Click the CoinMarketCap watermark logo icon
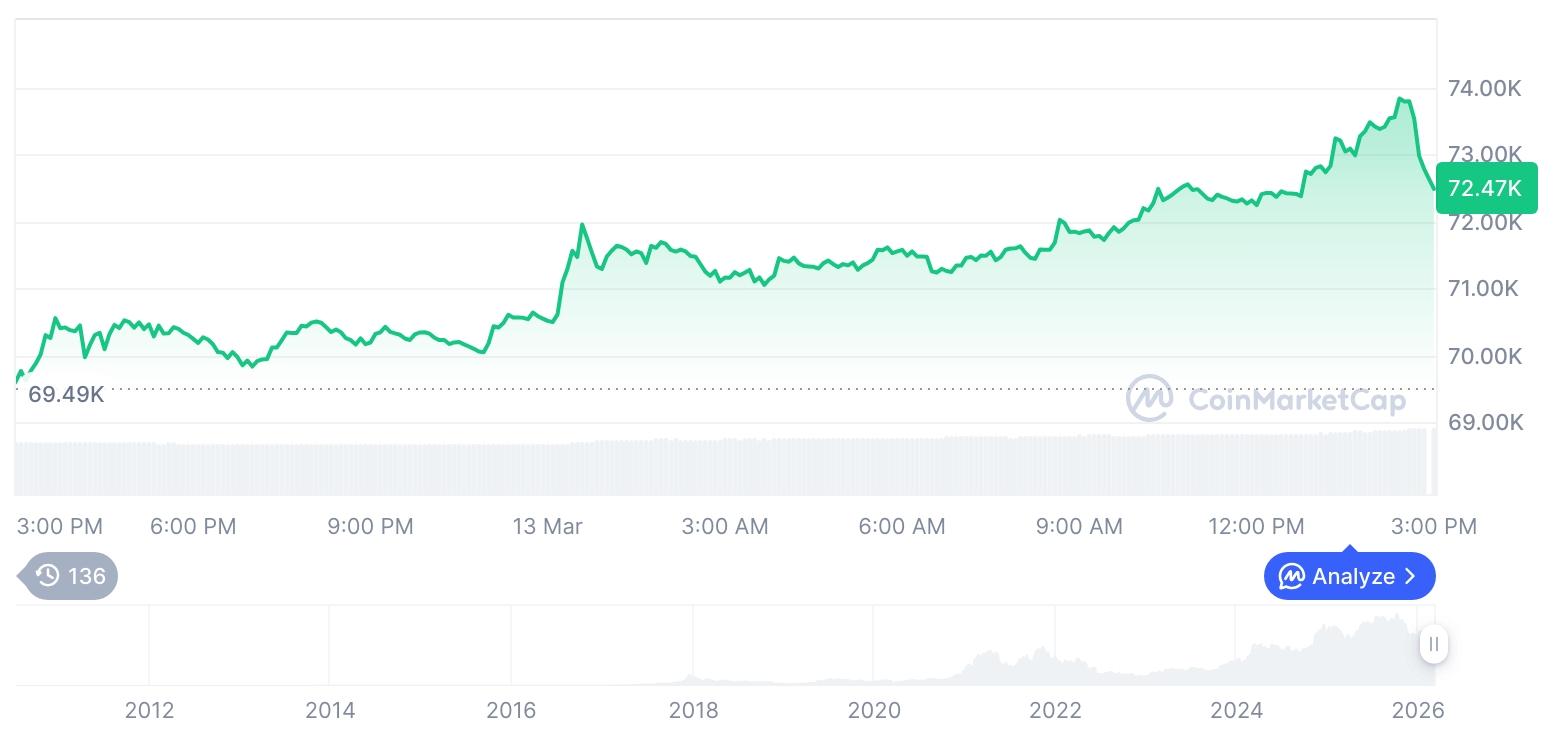 coord(1151,399)
